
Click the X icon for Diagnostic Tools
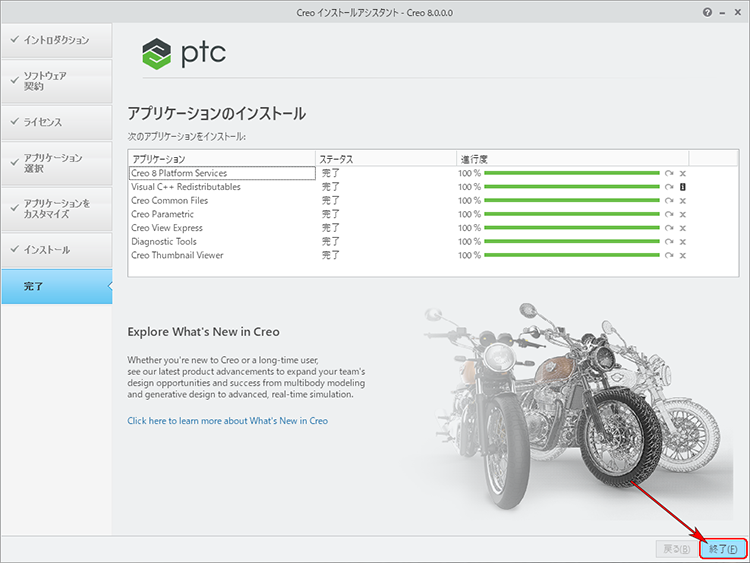coord(683,242)
